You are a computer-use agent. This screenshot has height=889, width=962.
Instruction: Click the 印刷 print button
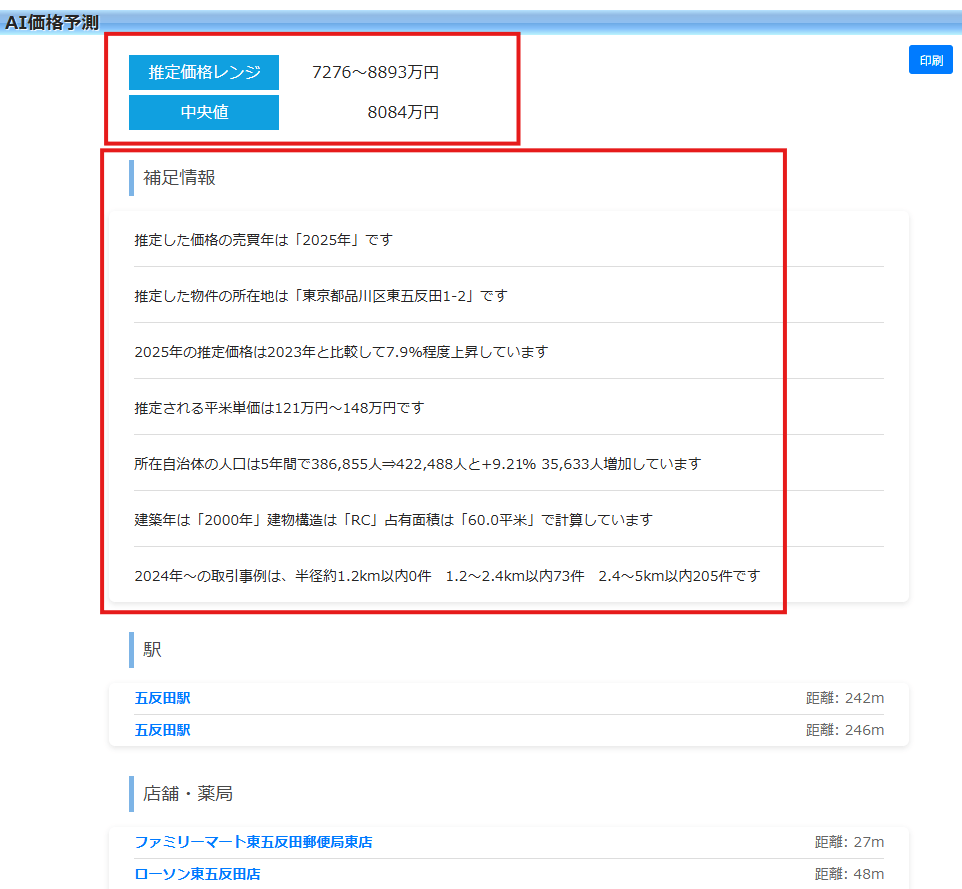(930, 59)
